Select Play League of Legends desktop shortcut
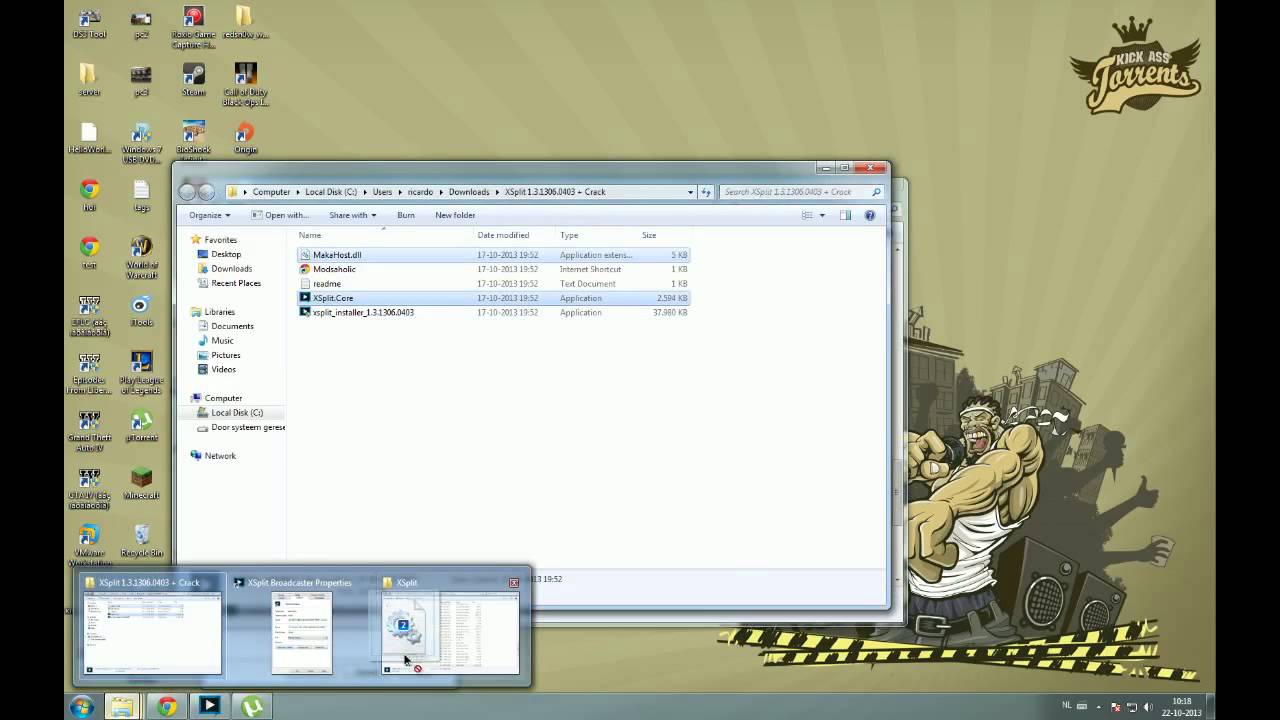Image resolution: width=1280 pixels, height=720 pixels. point(141,373)
